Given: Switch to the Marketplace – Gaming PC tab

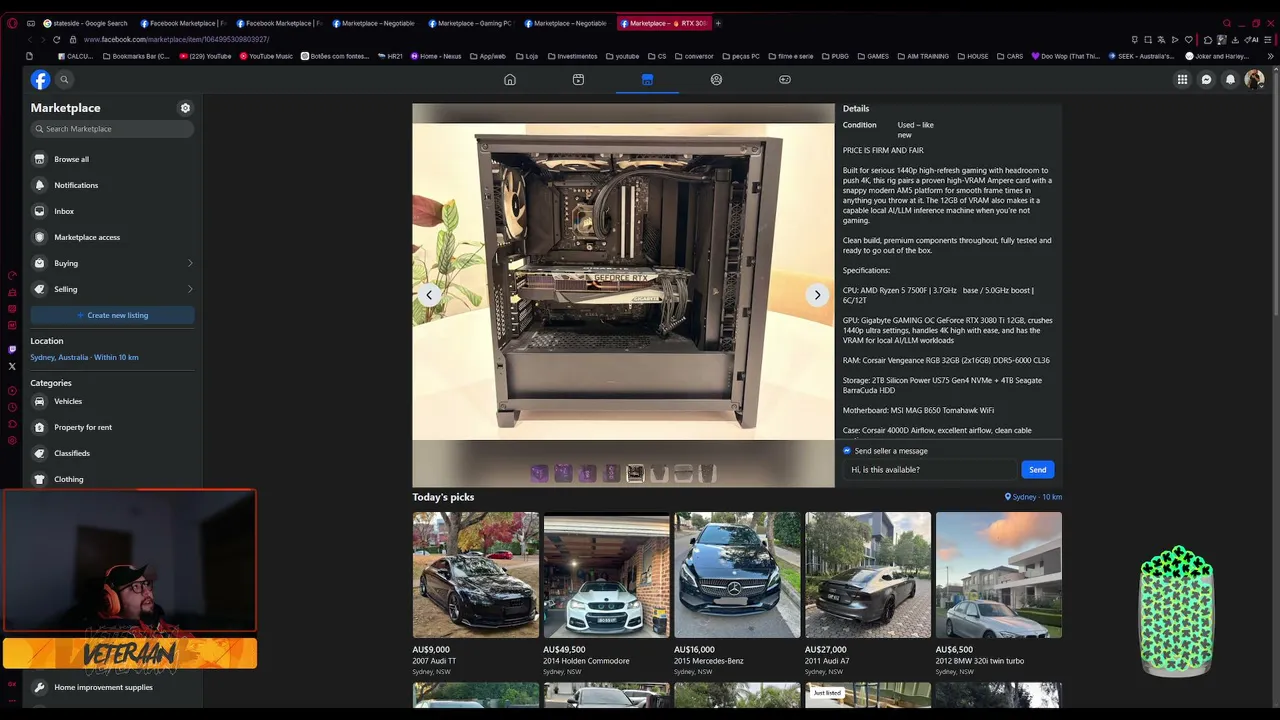Looking at the screenshot, I should pos(470,23).
